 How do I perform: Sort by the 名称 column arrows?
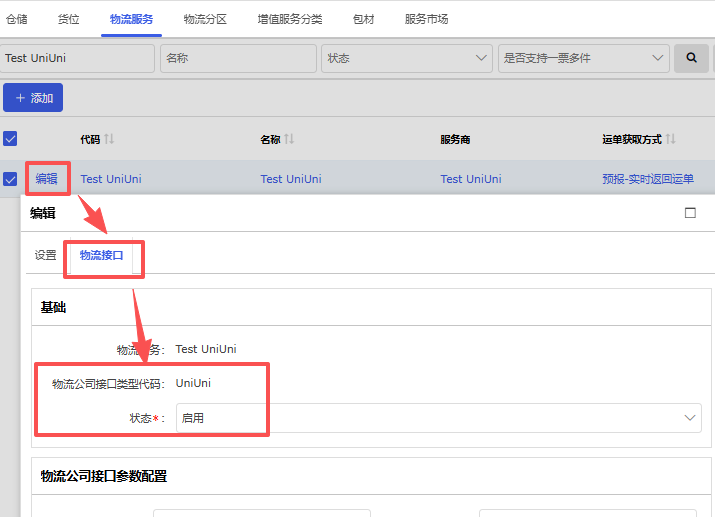289,139
